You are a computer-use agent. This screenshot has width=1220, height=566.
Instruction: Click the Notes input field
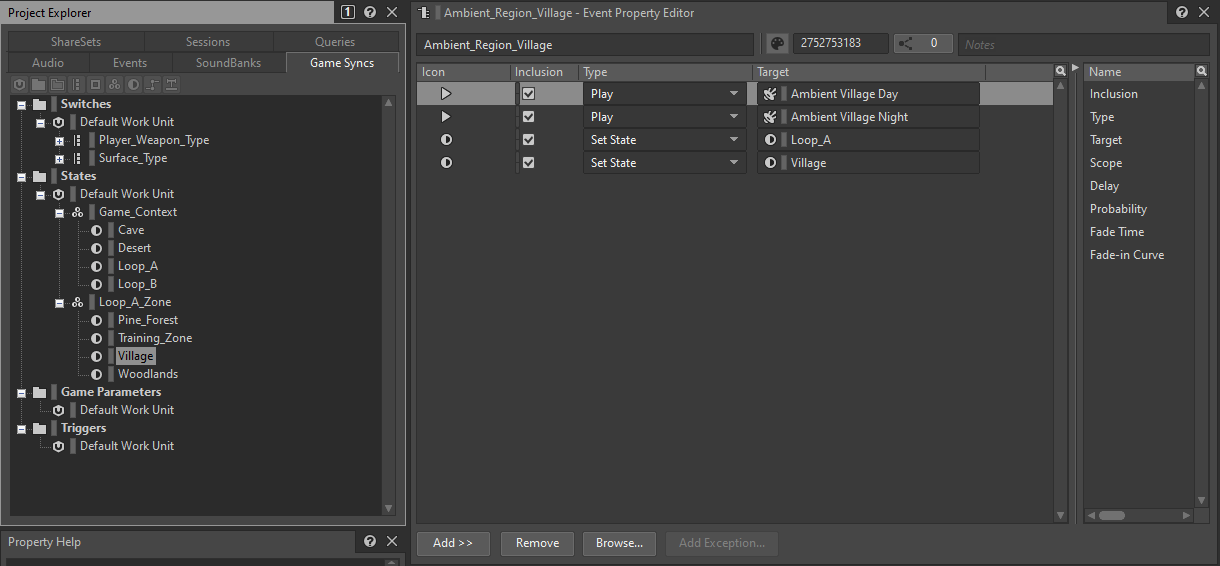point(1083,44)
